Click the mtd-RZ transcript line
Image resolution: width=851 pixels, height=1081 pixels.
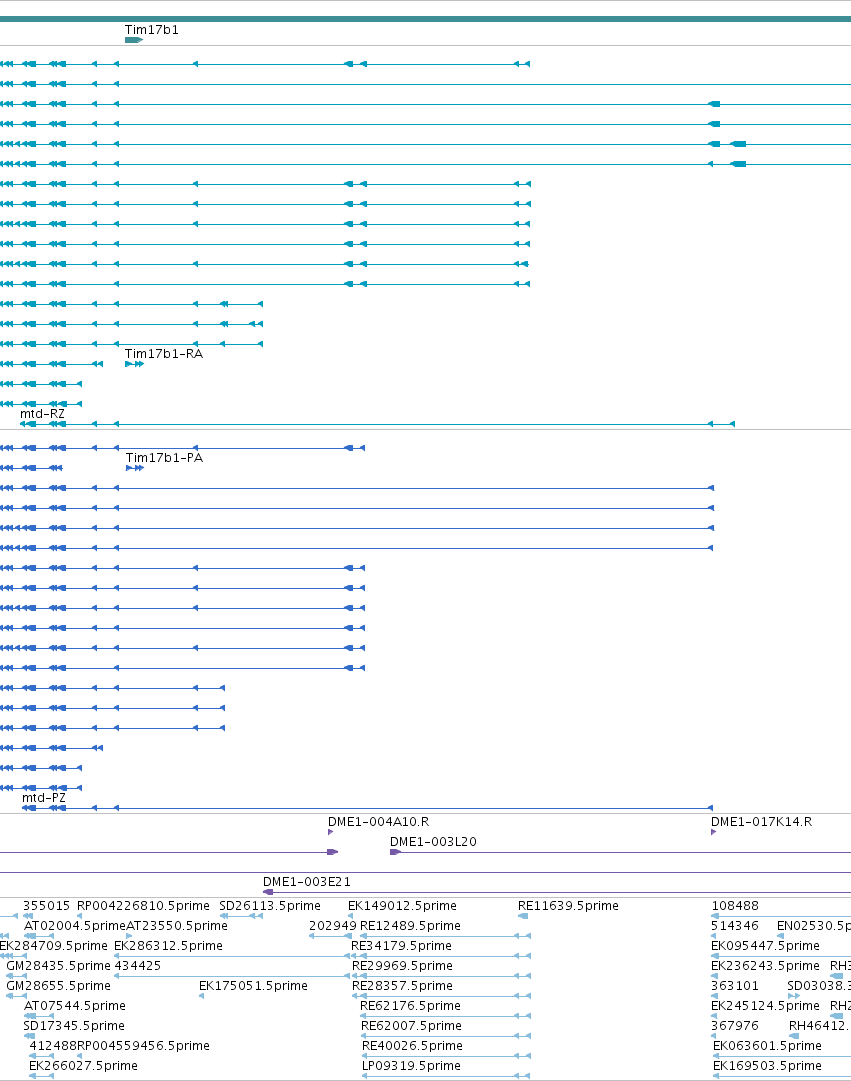377,424
